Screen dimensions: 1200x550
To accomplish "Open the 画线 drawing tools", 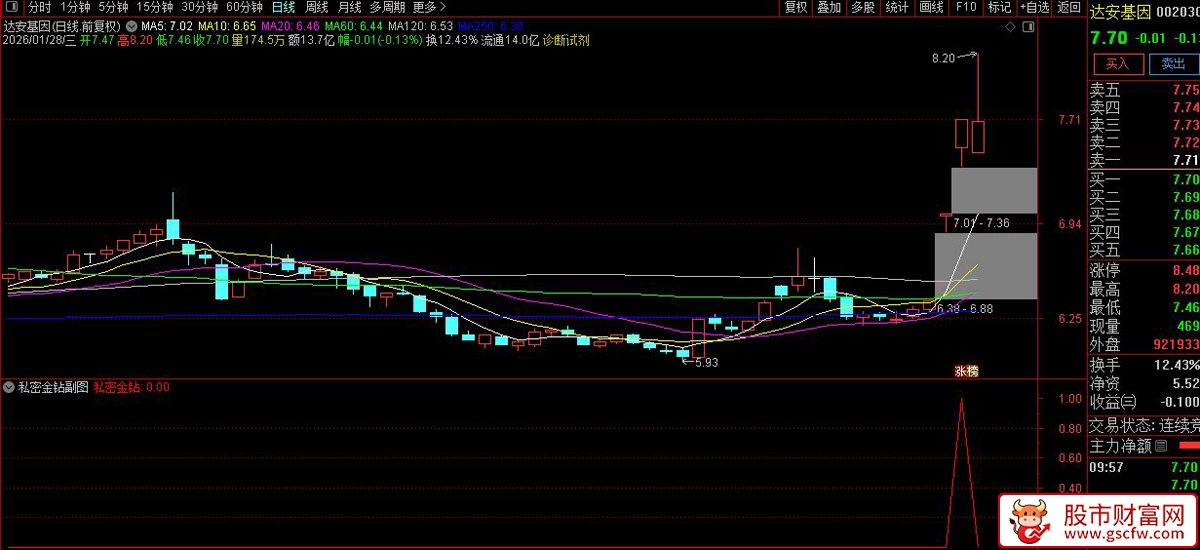I will pyautogui.click(x=931, y=7).
